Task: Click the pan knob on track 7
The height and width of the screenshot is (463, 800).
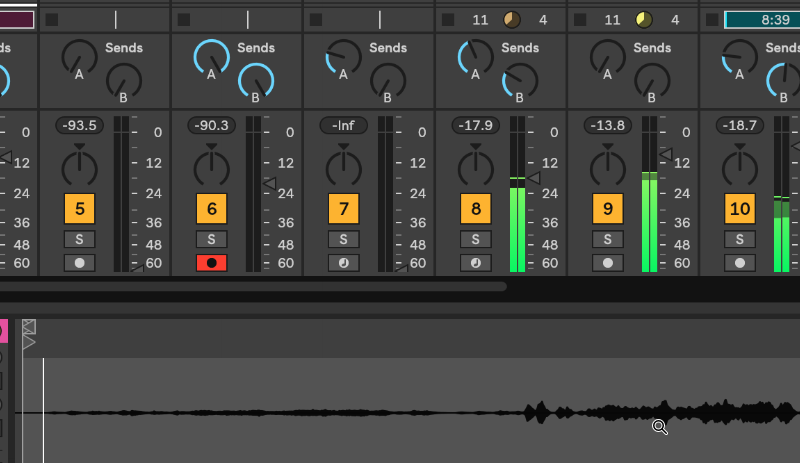Action: click(x=343, y=165)
